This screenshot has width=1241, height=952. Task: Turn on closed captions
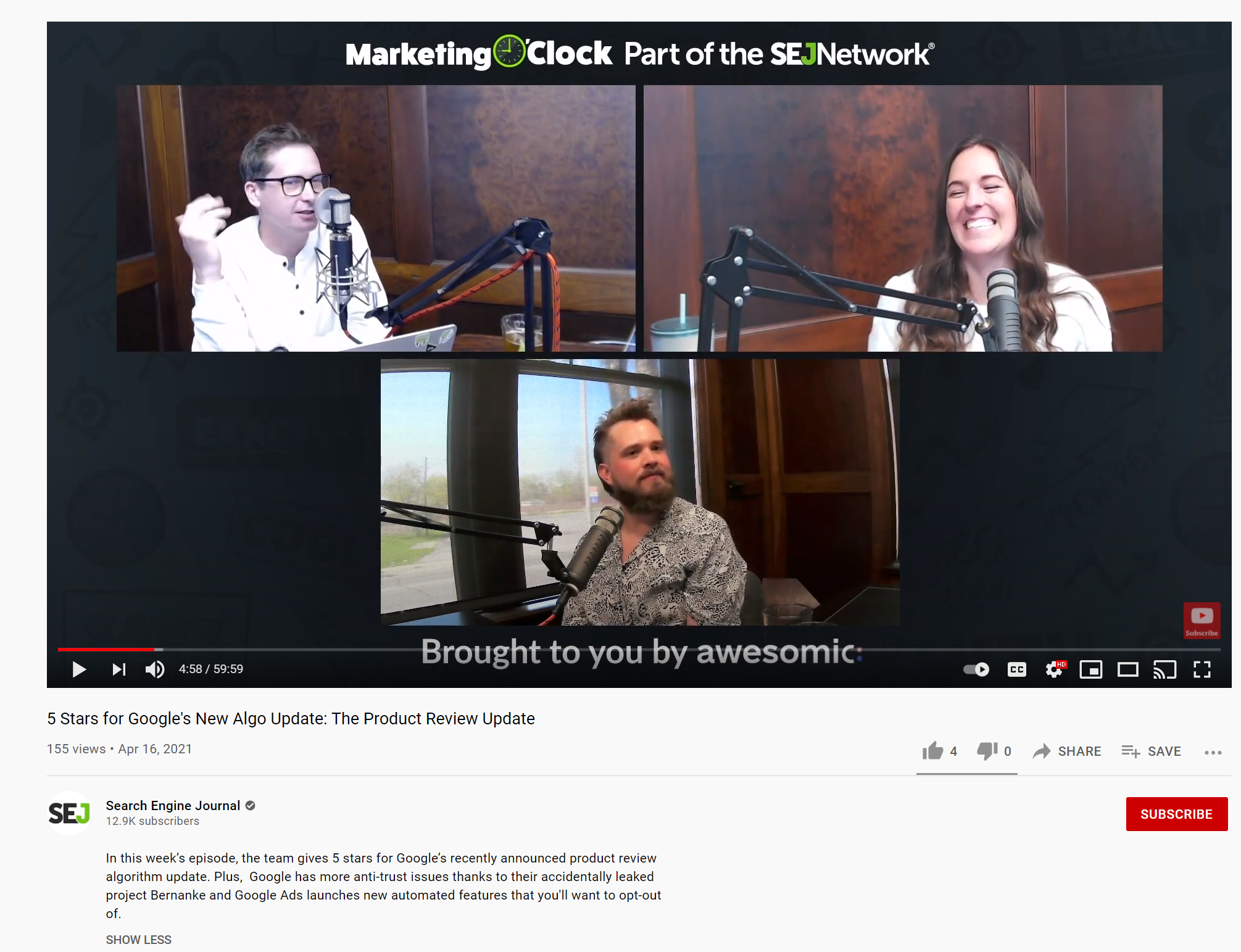pyautogui.click(x=1016, y=669)
